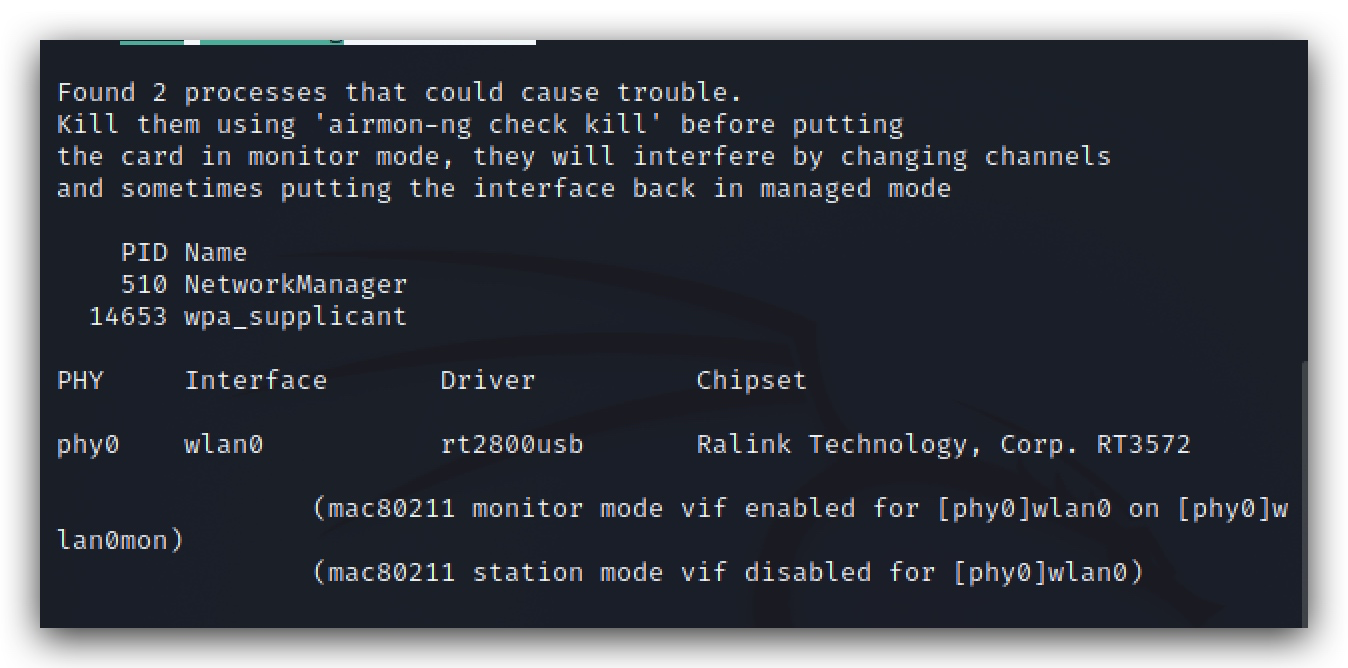Image resolution: width=1348 pixels, height=668 pixels.
Task: Click PID 510 in process list
Action: [144, 284]
